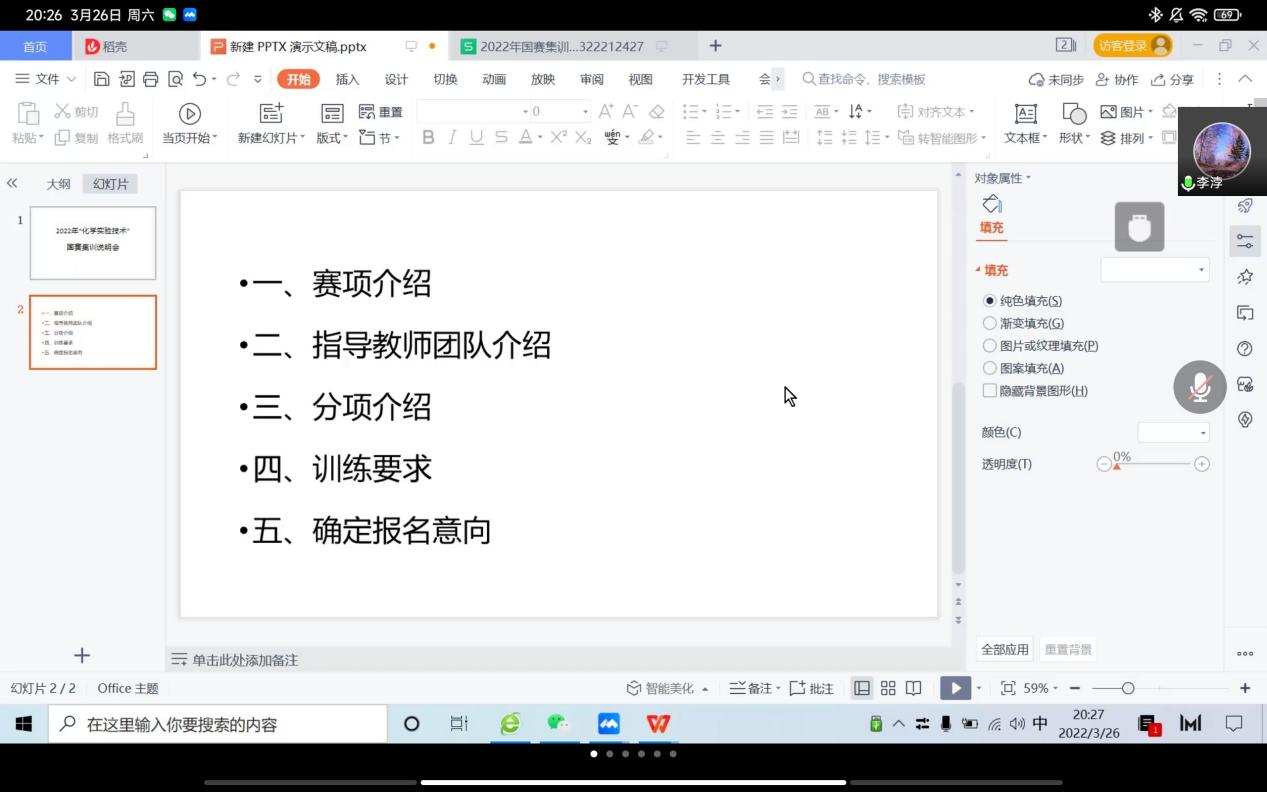Screen dimensions: 1267x792
Task: Expand the font name combo box
Action: 525,112
